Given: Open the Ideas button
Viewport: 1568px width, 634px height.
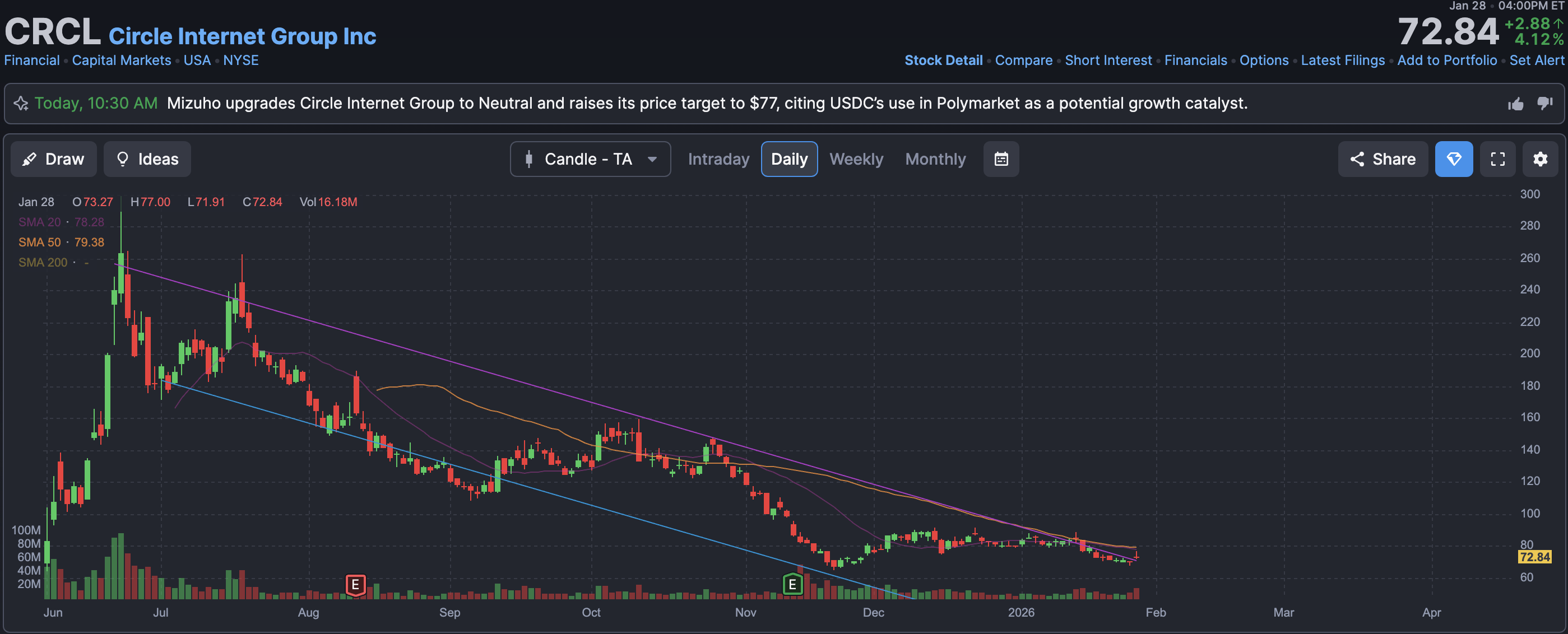Looking at the screenshot, I should click(x=147, y=160).
